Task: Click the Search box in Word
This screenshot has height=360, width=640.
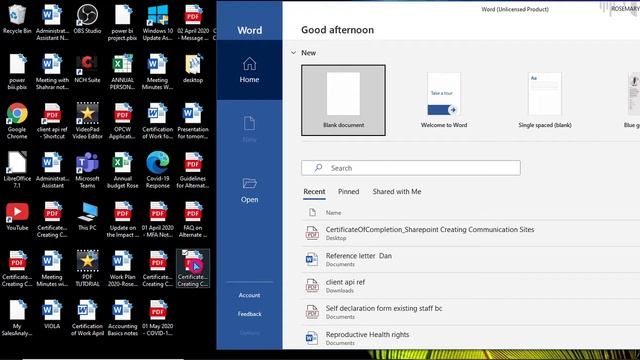Action: (x=411, y=168)
